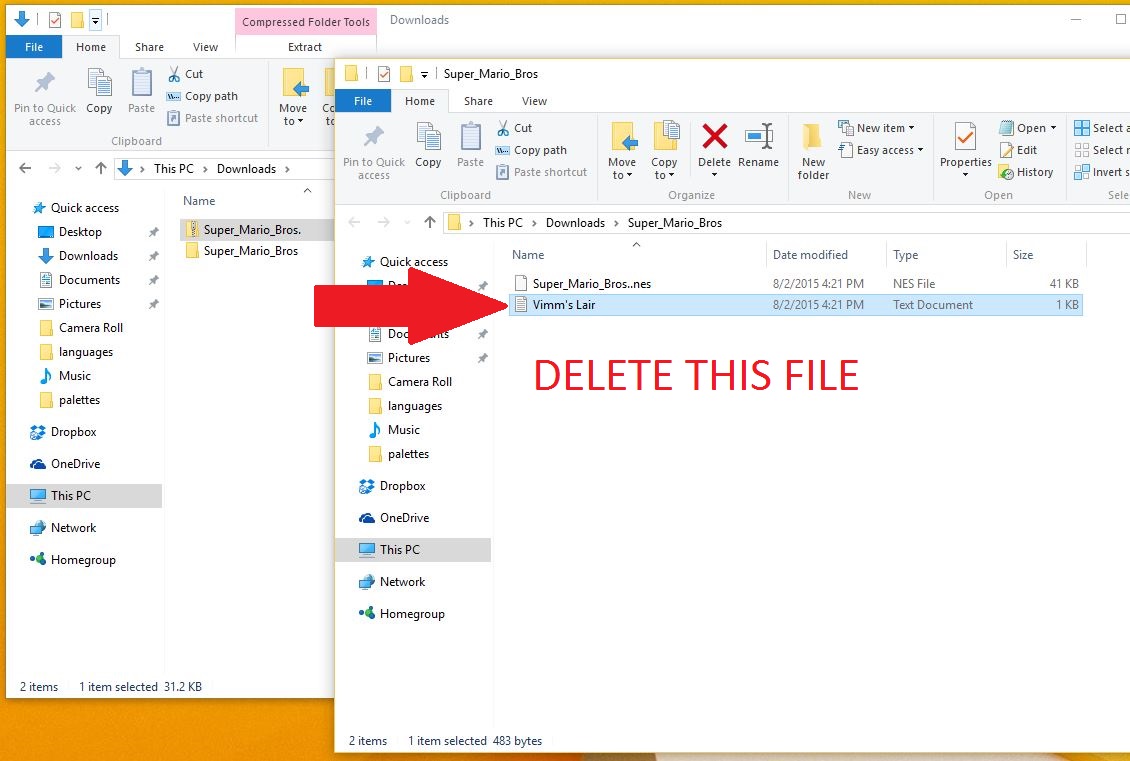Switch to the Share tab
The height and width of the screenshot is (761, 1130).
pyautogui.click(x=478, y=100)
